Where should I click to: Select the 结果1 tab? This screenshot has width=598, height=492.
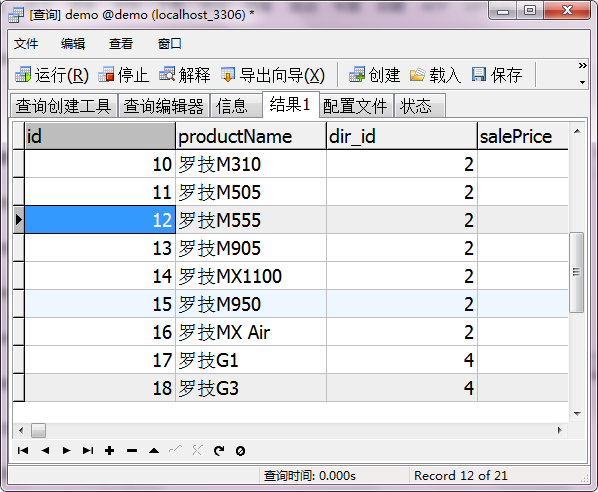(290, 104)
